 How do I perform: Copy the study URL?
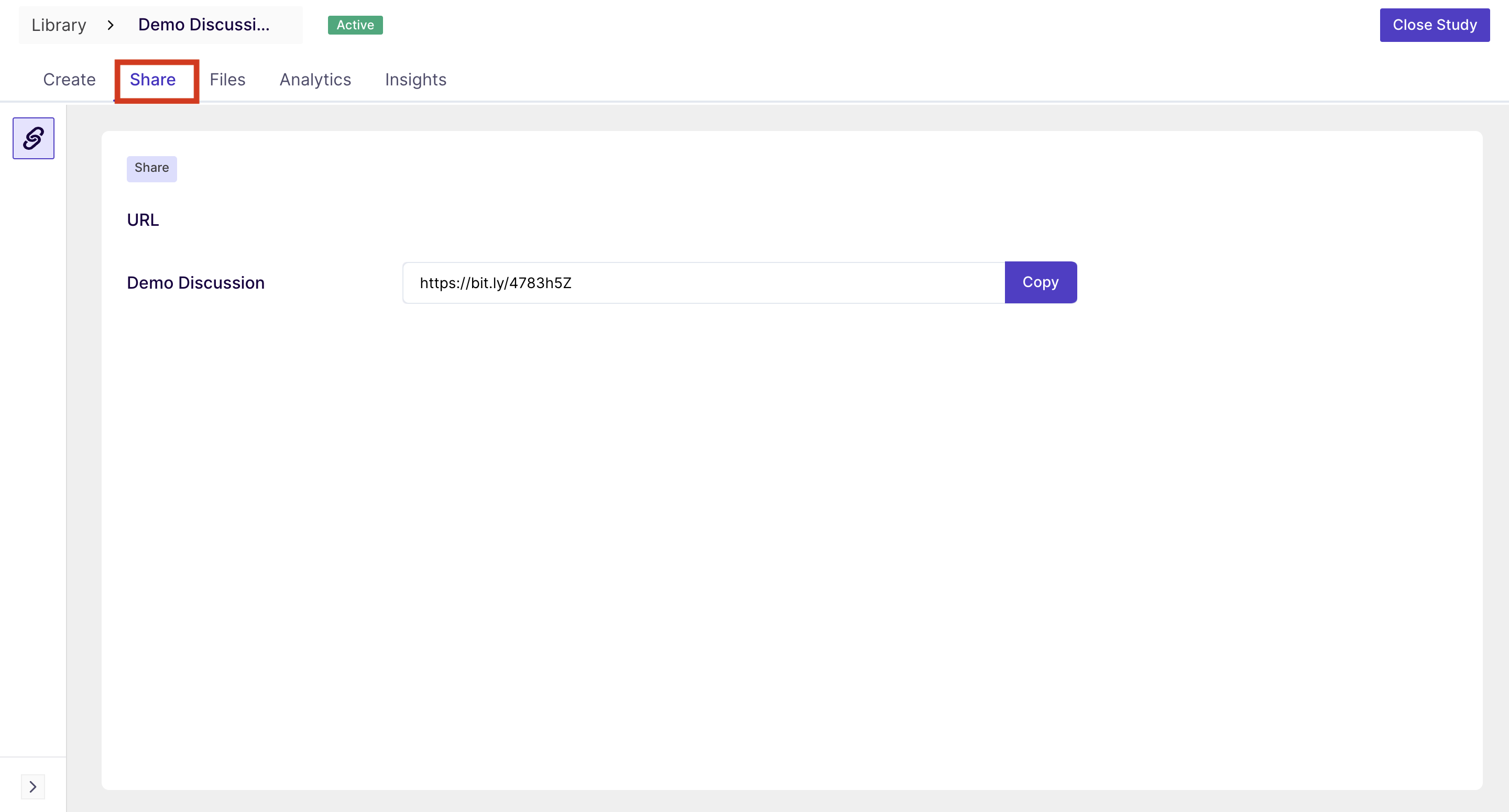1041,282
